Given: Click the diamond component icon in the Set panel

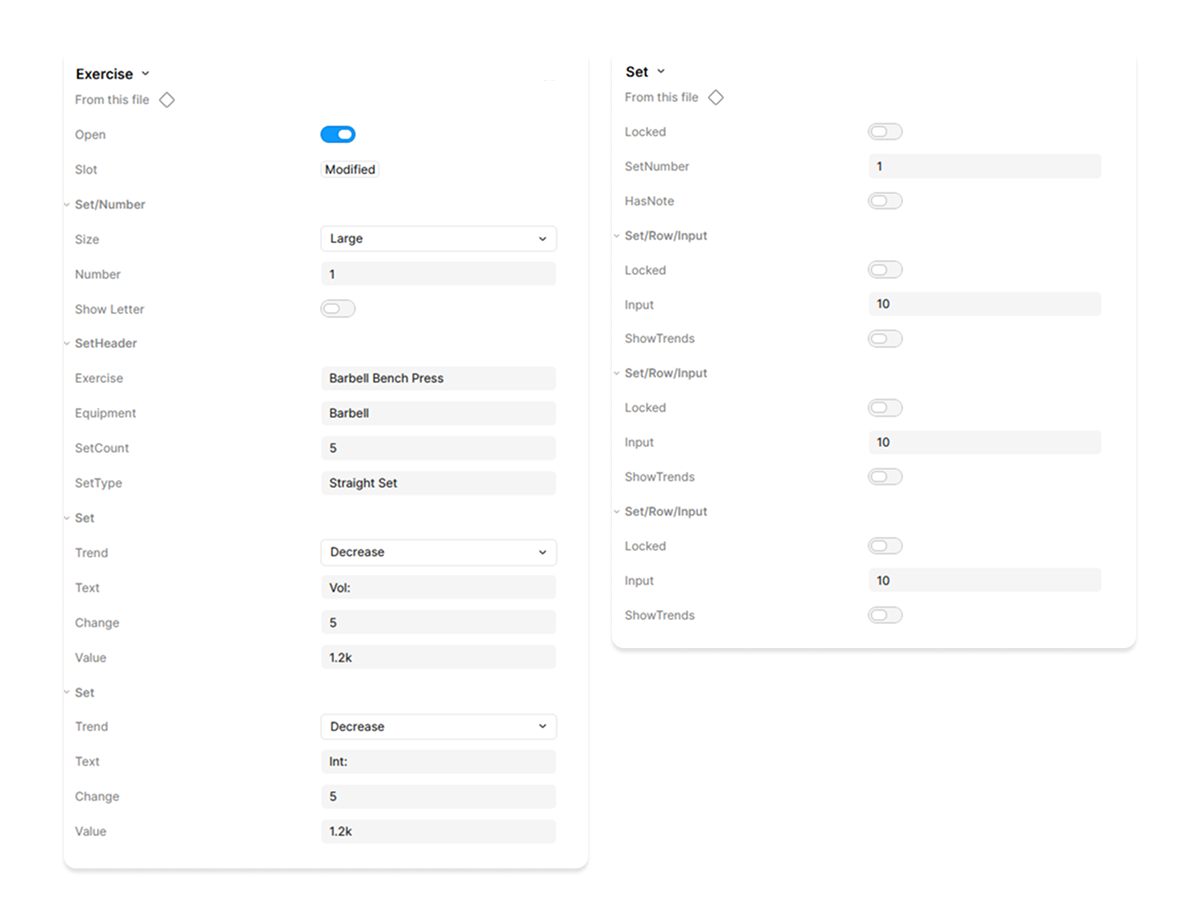Looking at the screenshot, I should 716,97.
